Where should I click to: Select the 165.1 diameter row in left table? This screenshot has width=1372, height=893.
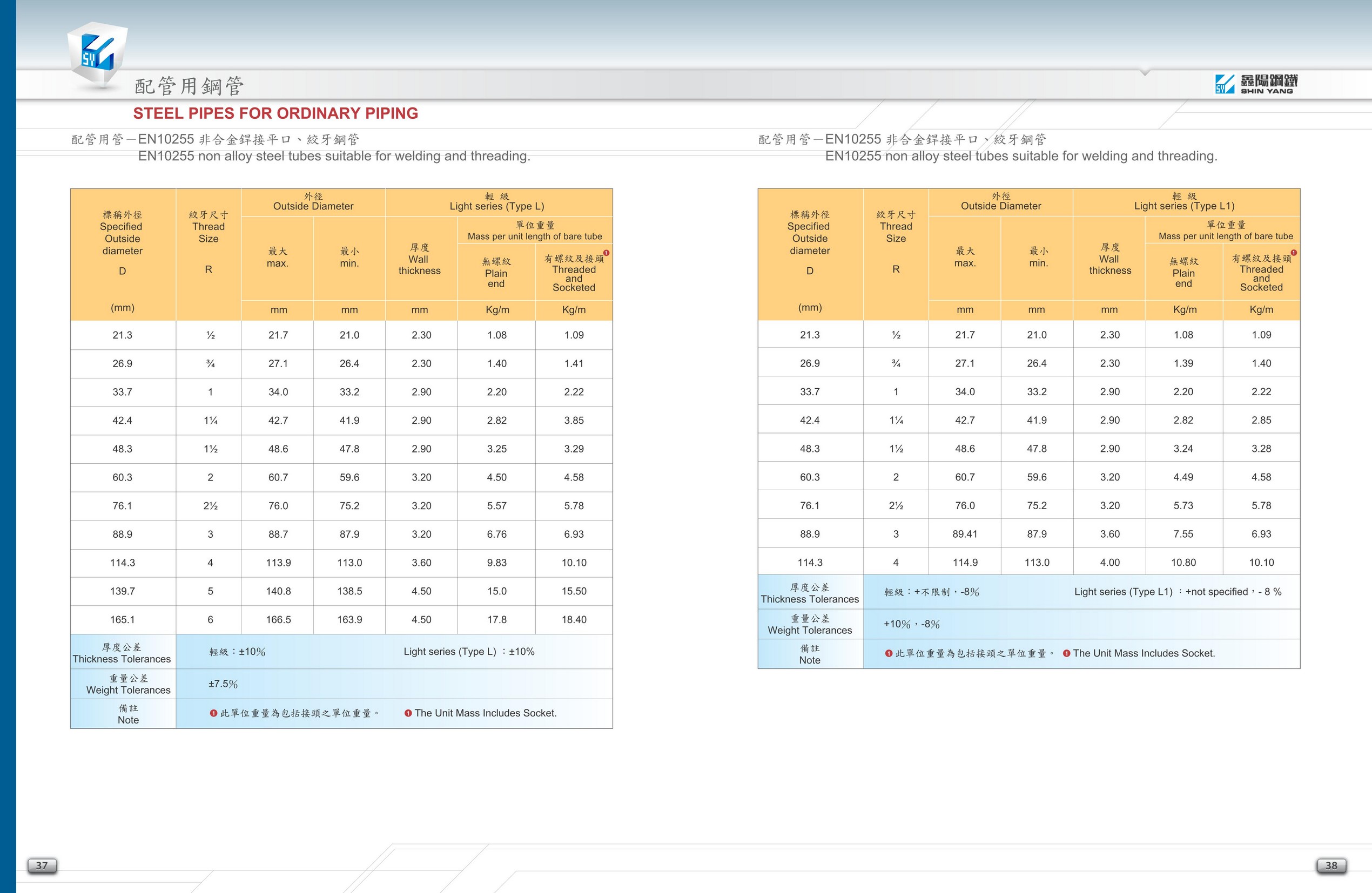pyautogui.click(x=122, y=620)
